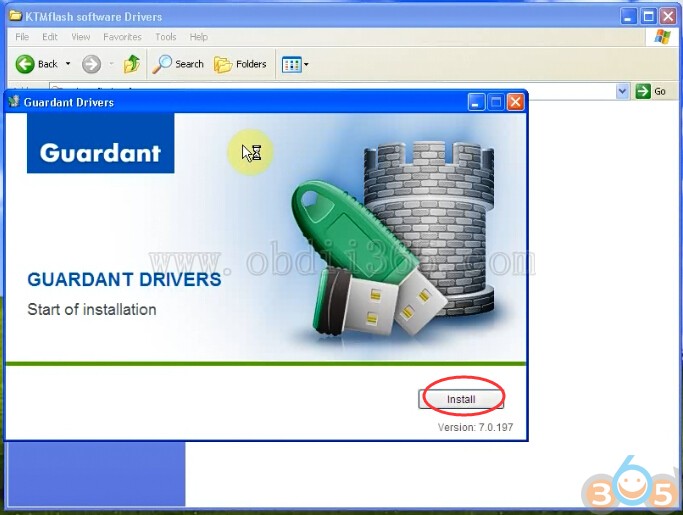Click the Guardant Drivers title bar icon
Screen dimensions: 683x515
[14, 102]
